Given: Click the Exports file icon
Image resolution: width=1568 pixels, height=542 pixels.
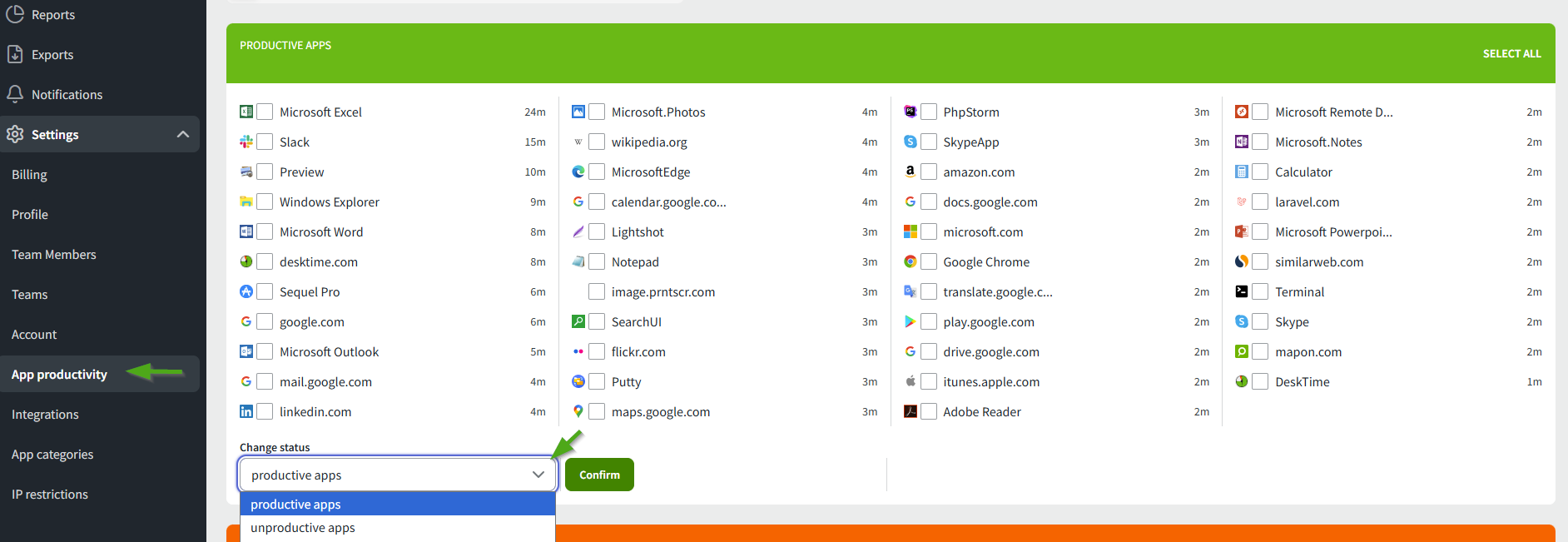Looking at the screenshot, I should [x=15, y=54].
